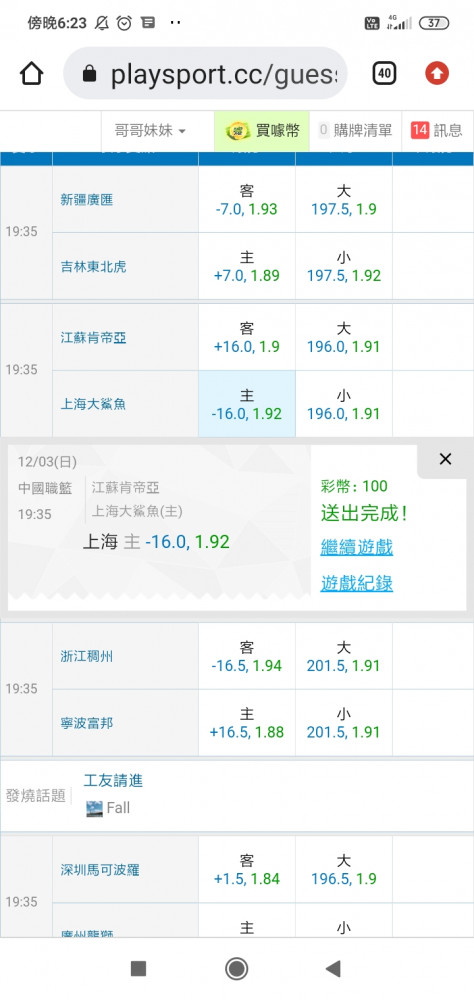Open 訊息 with 14 notifications
The width and height of the screenshot is (474, 1000).
click(x=437, y=131)
